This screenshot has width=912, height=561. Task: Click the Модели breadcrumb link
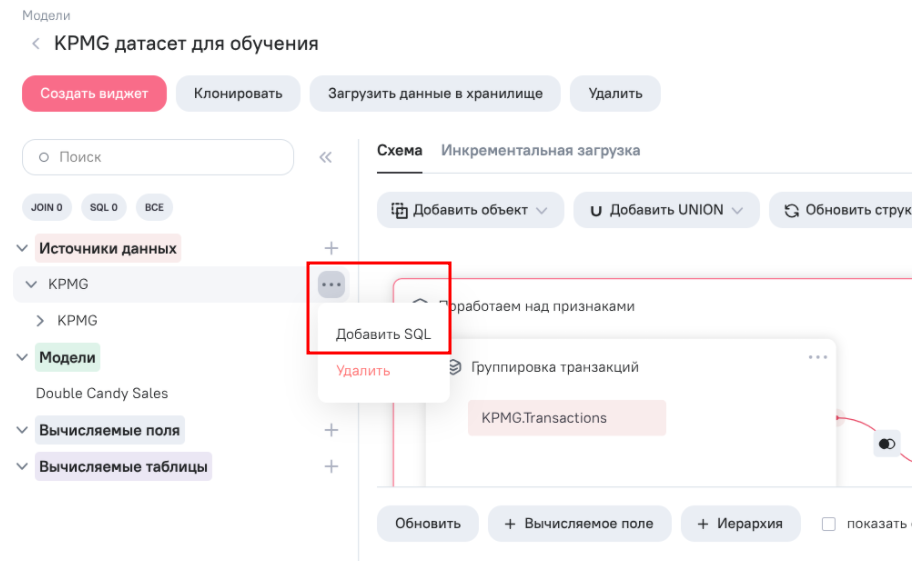coord(46,16)
